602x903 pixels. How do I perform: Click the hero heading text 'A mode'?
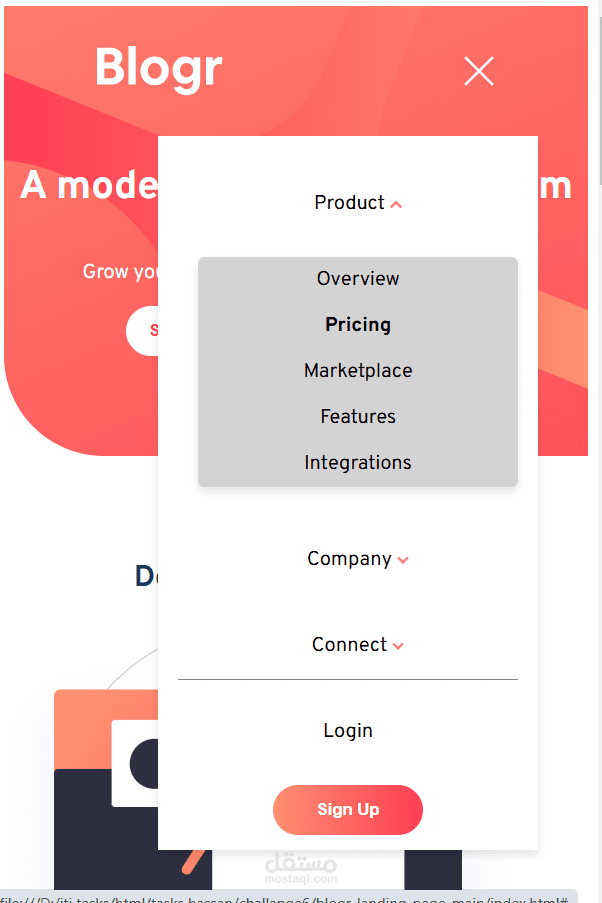click(88, 186)
